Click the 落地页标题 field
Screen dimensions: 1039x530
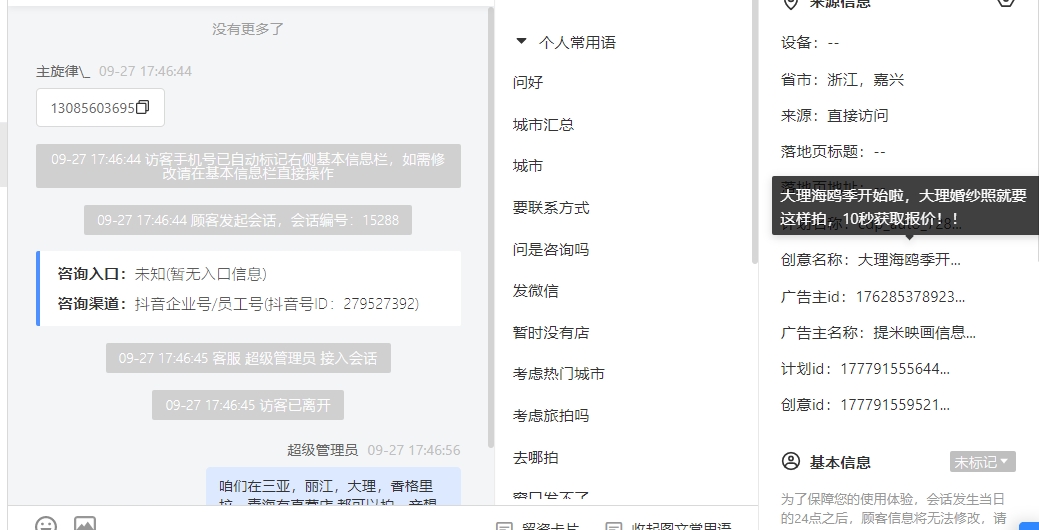coord(833,152)
